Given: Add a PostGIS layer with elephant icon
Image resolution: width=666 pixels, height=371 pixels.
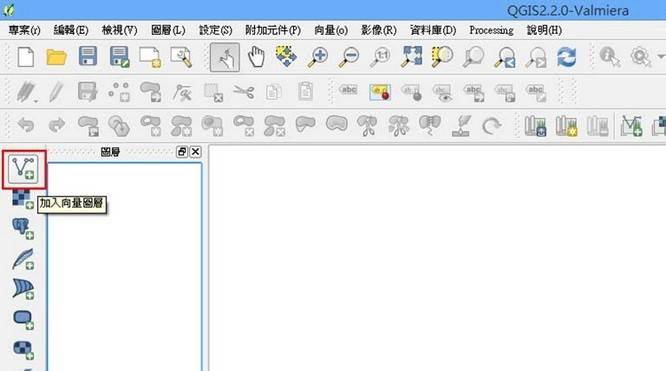Looking at the screenshot, I should (23, 229).
